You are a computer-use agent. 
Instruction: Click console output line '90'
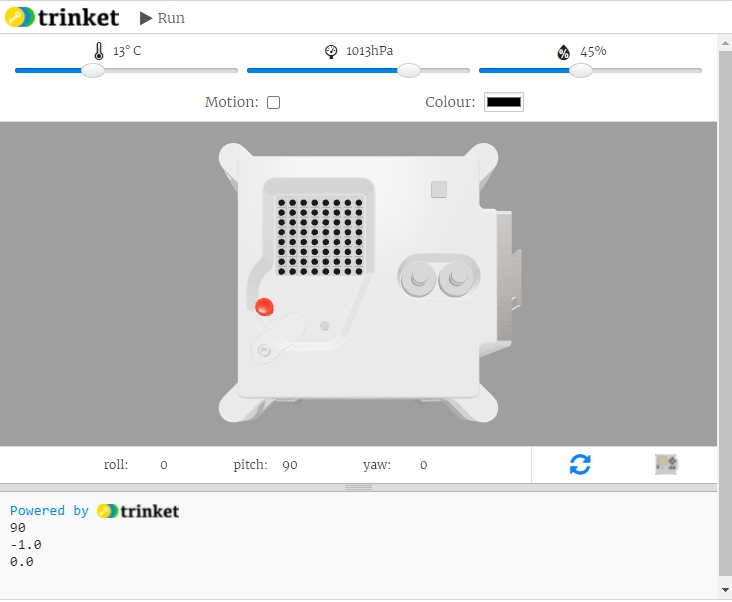coord(18,528)
